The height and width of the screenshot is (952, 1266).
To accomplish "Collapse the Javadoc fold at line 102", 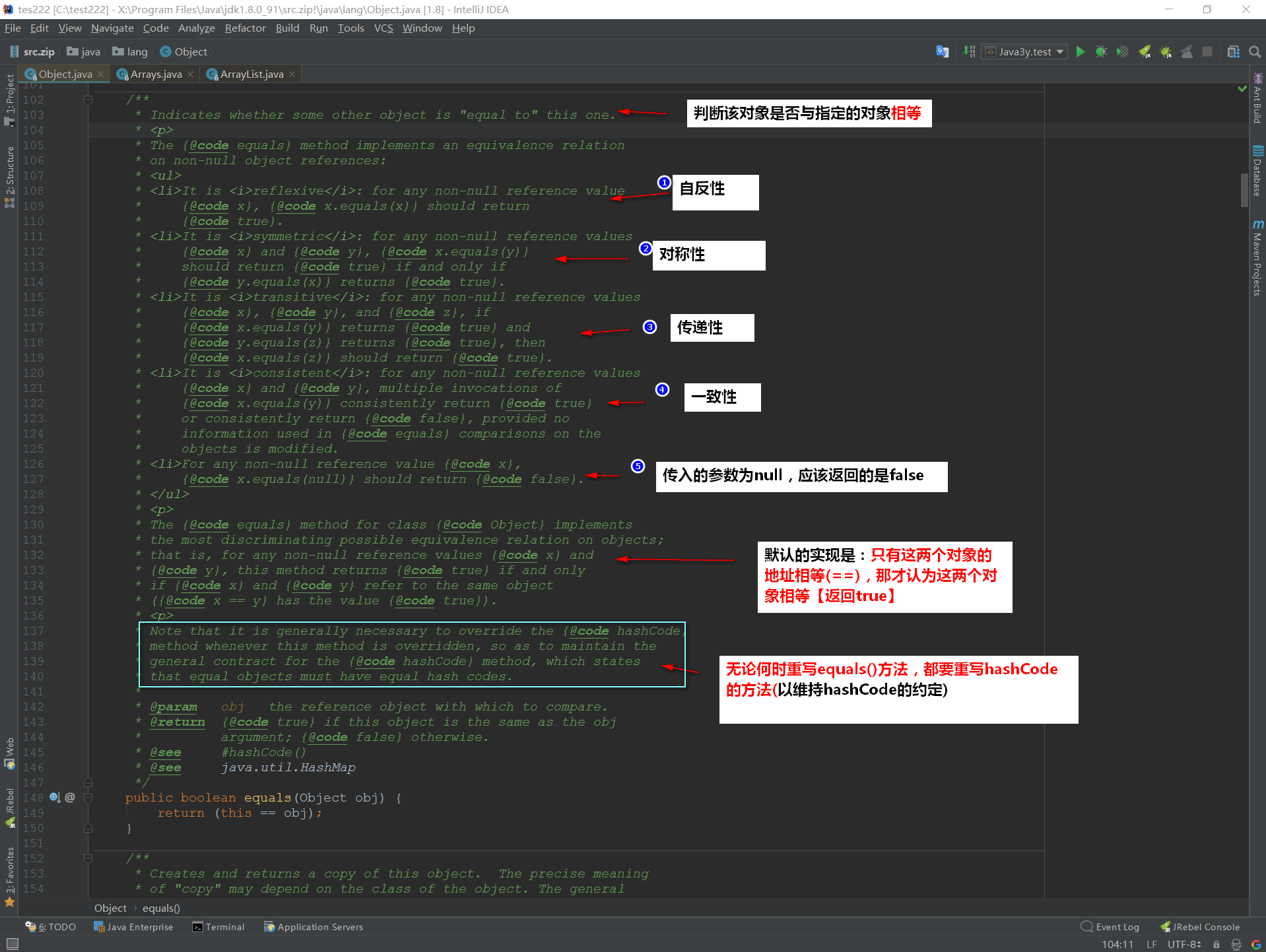I will pyautogui.click(x=88, y=100).
